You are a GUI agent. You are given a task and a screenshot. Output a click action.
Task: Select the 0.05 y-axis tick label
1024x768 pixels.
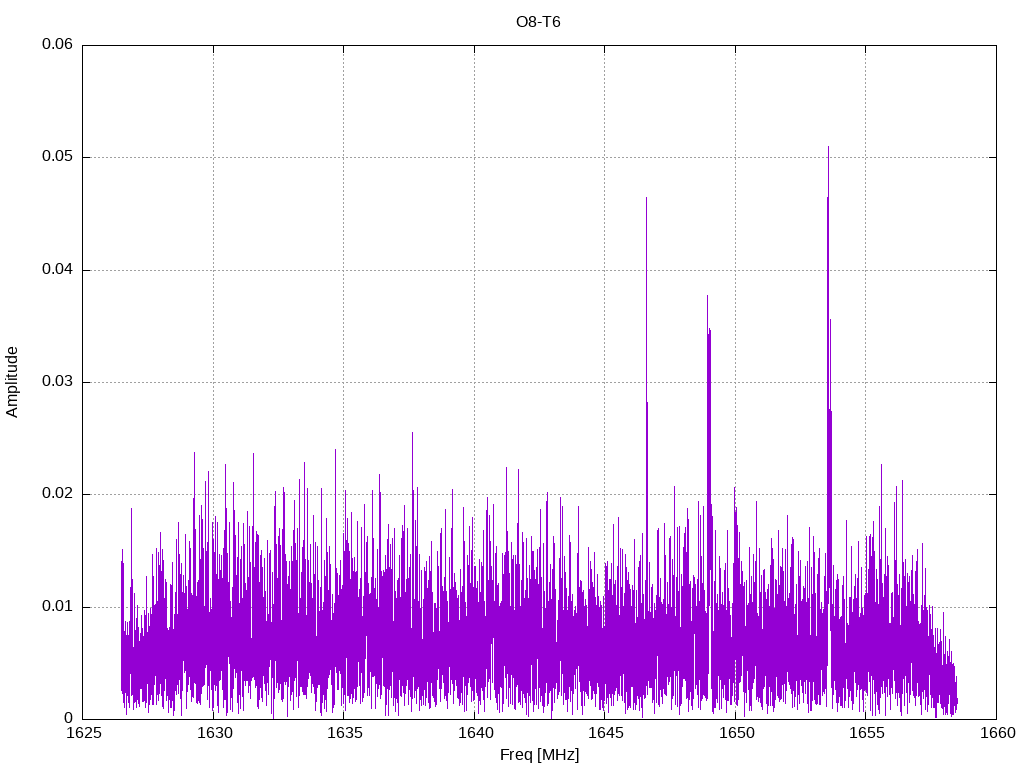pyautogui.click(x=57, y=157)
